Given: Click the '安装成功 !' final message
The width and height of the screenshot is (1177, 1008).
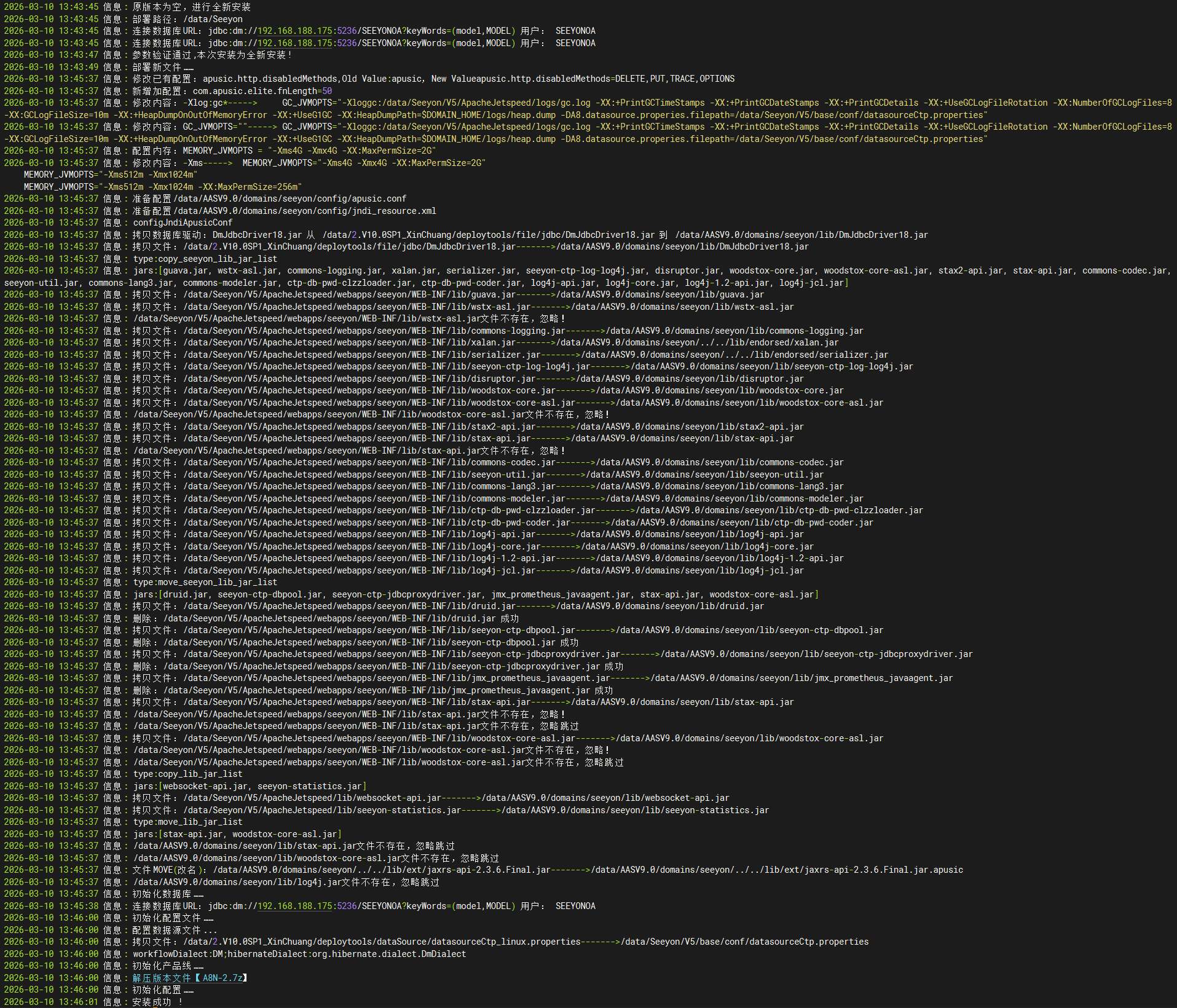Looking at the screenshot, I should 158,1002.
